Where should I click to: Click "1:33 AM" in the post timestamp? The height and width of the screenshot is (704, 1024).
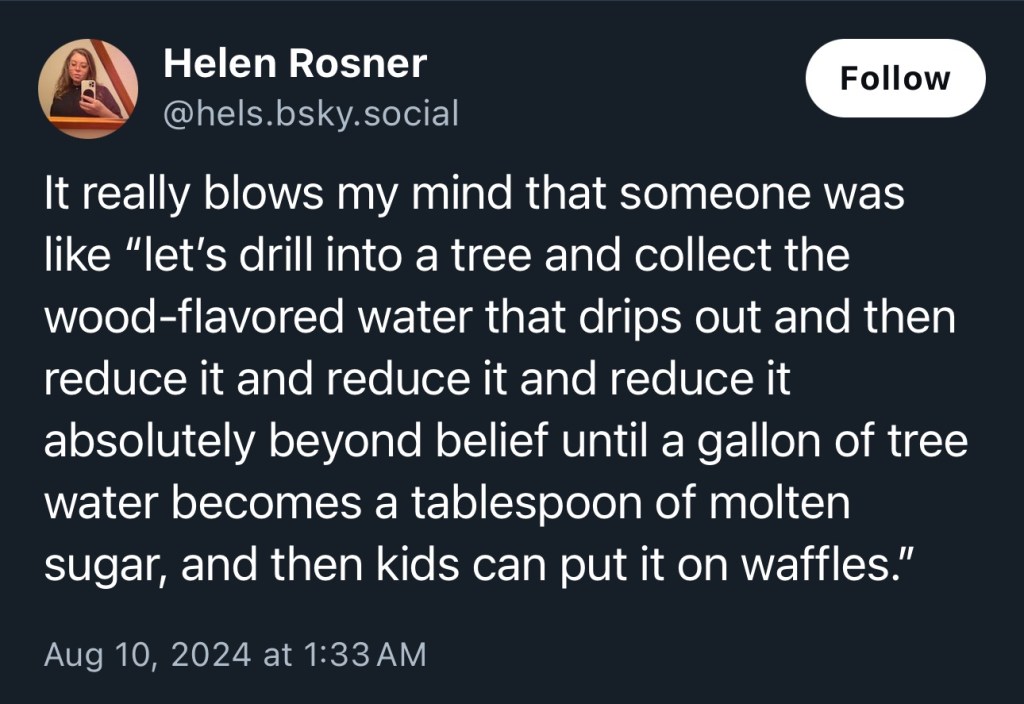pyautogui.click(x=363, y=655)
